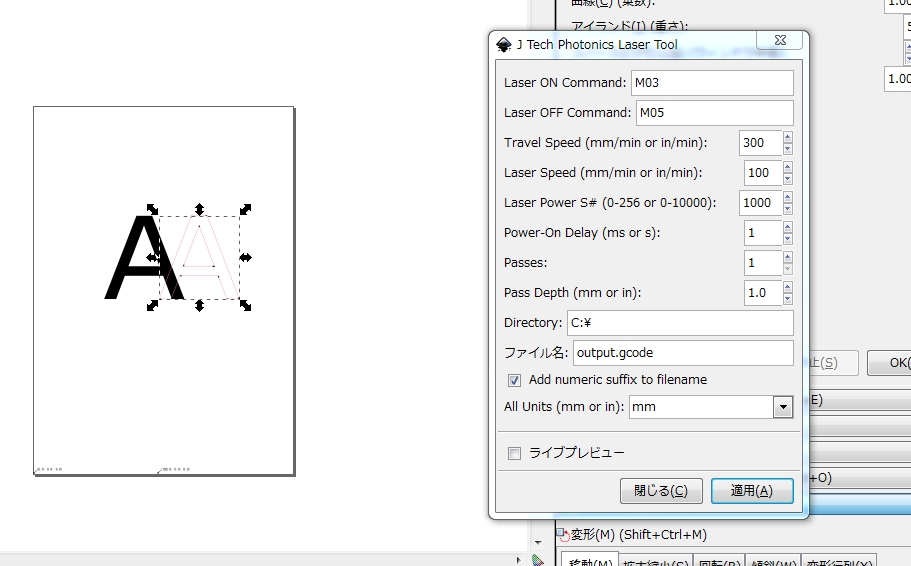Click the top-left diagonal resize handle on canvas
The image size is (911, 566).
click(152, 209)
